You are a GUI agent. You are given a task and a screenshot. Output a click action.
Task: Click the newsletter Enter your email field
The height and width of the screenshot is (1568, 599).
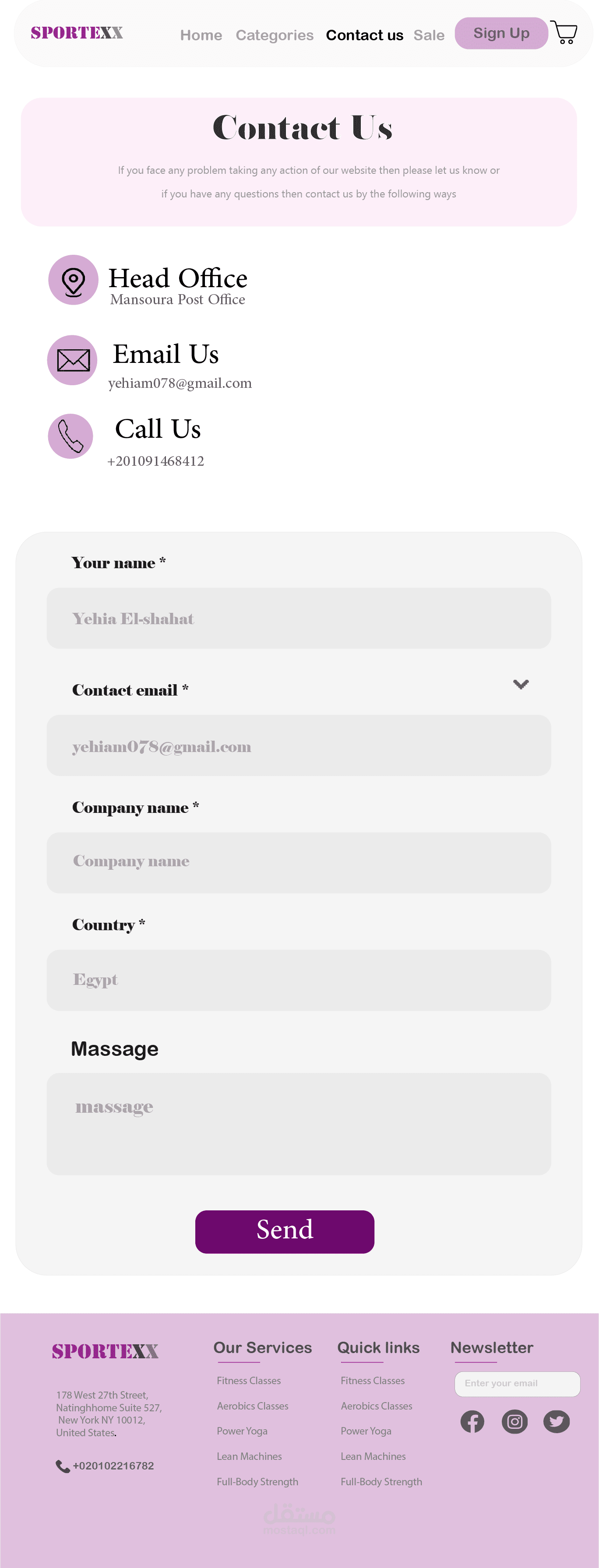(518, 1384)
